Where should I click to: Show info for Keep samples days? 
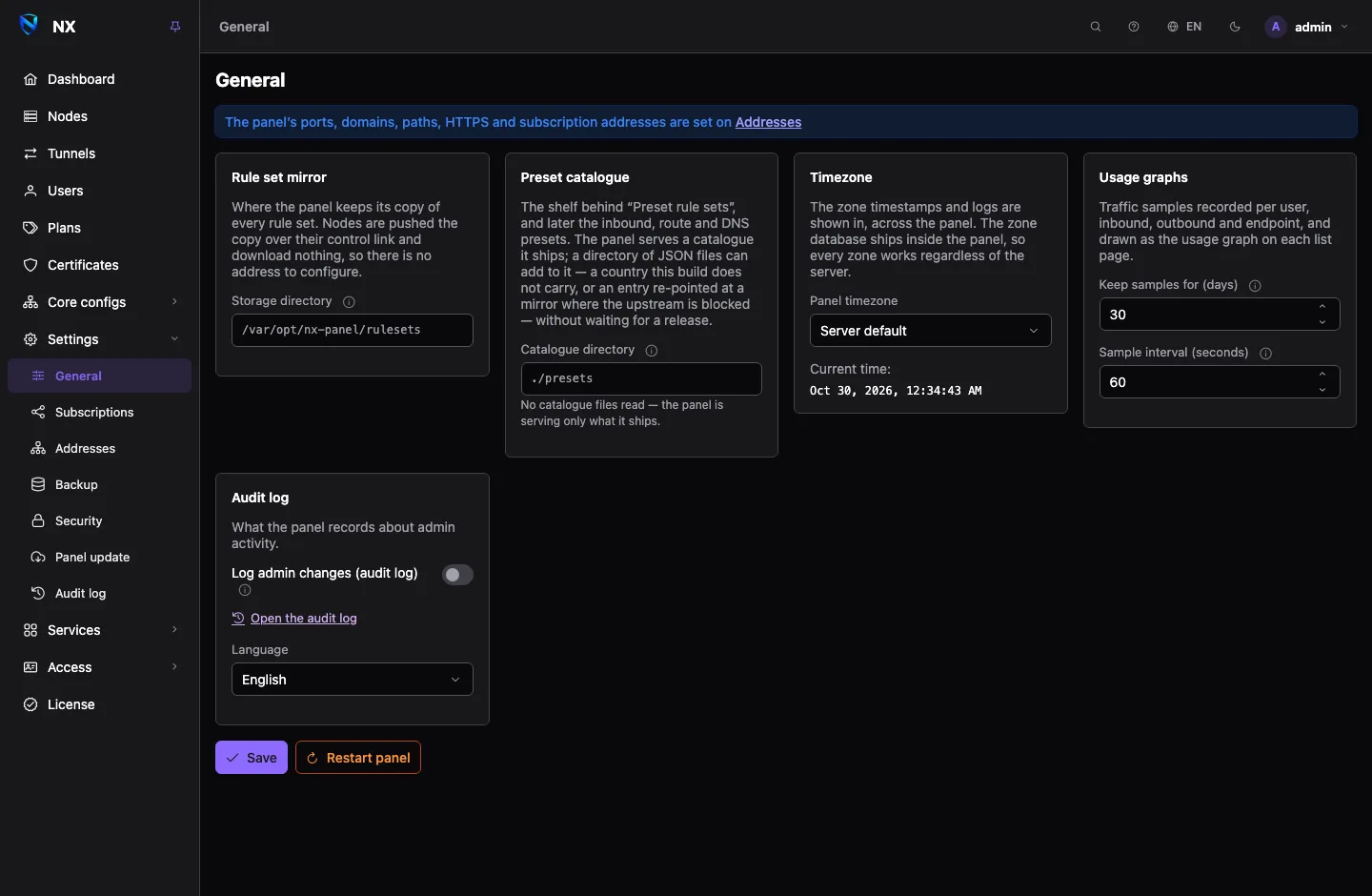[x=1255, y=286]
